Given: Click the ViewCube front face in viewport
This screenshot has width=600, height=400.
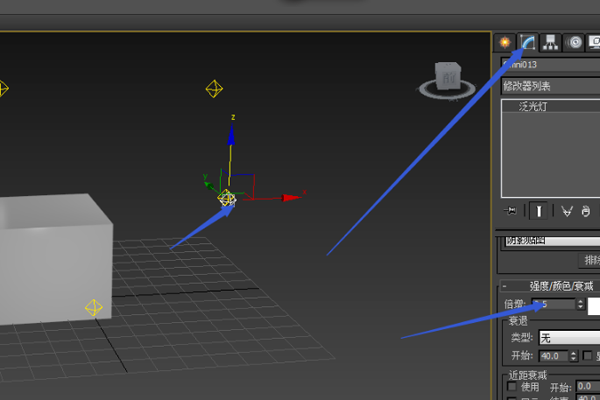Looking at the screenshot, I should (448, 77).
